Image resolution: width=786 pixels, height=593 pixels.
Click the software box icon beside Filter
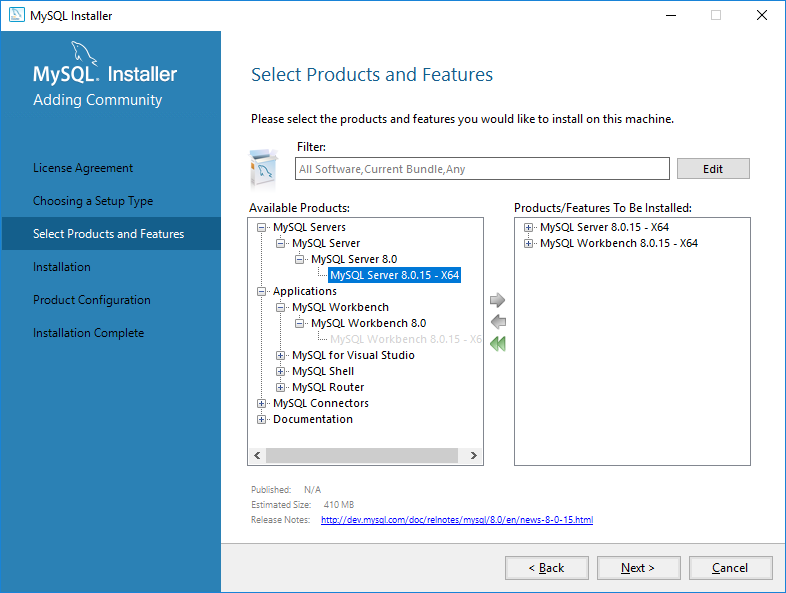(264, 167)
